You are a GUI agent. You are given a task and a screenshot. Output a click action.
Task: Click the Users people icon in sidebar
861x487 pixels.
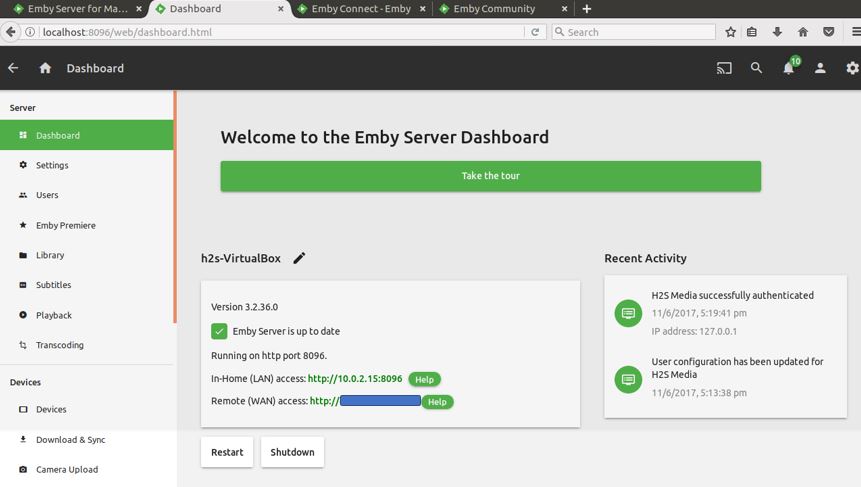point(23,195)
